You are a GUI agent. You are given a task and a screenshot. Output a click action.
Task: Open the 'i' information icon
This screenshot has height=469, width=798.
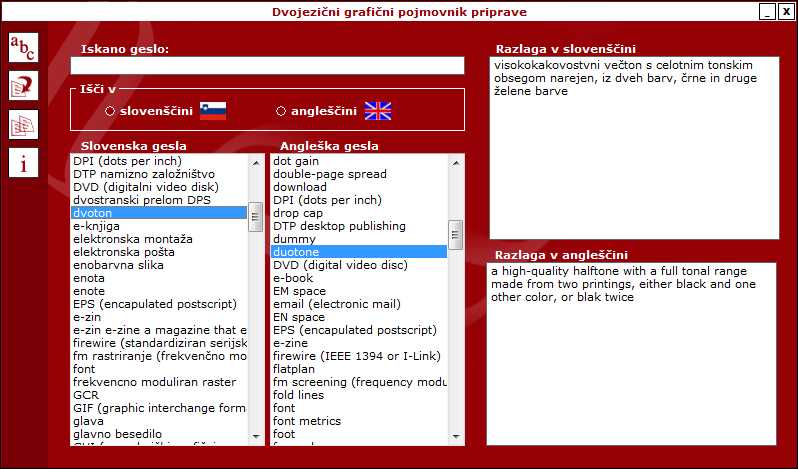[x=23, y=162]
